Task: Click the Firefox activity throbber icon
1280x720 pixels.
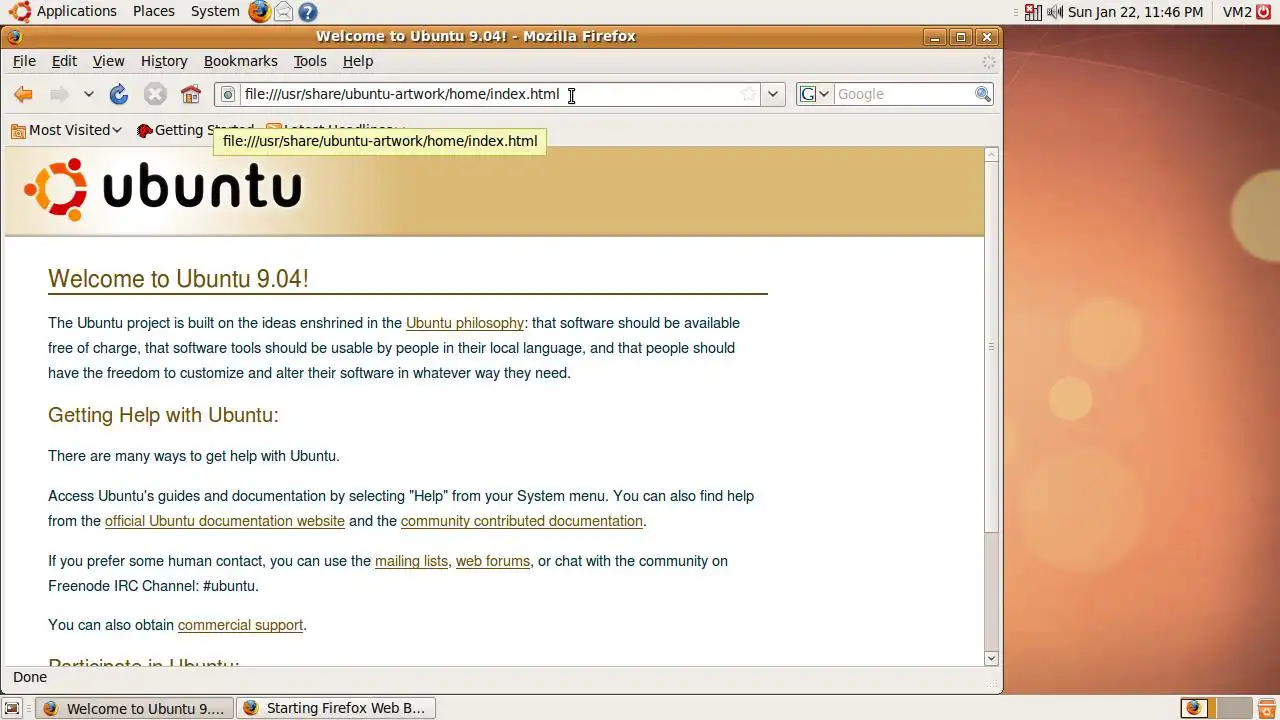Action: (x=989, y=61)
